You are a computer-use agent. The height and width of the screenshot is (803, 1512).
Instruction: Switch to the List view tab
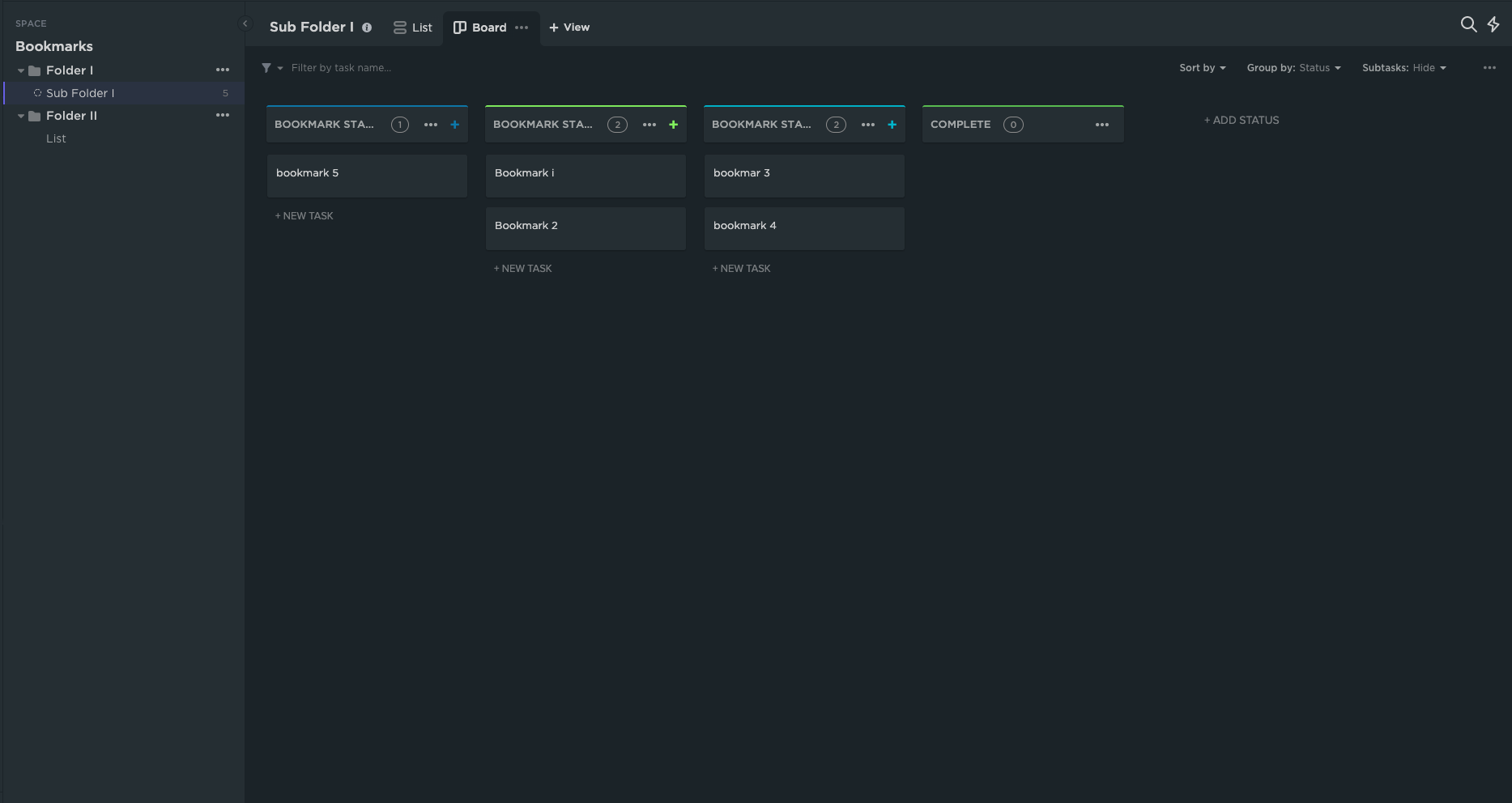[x=413, y=28]
